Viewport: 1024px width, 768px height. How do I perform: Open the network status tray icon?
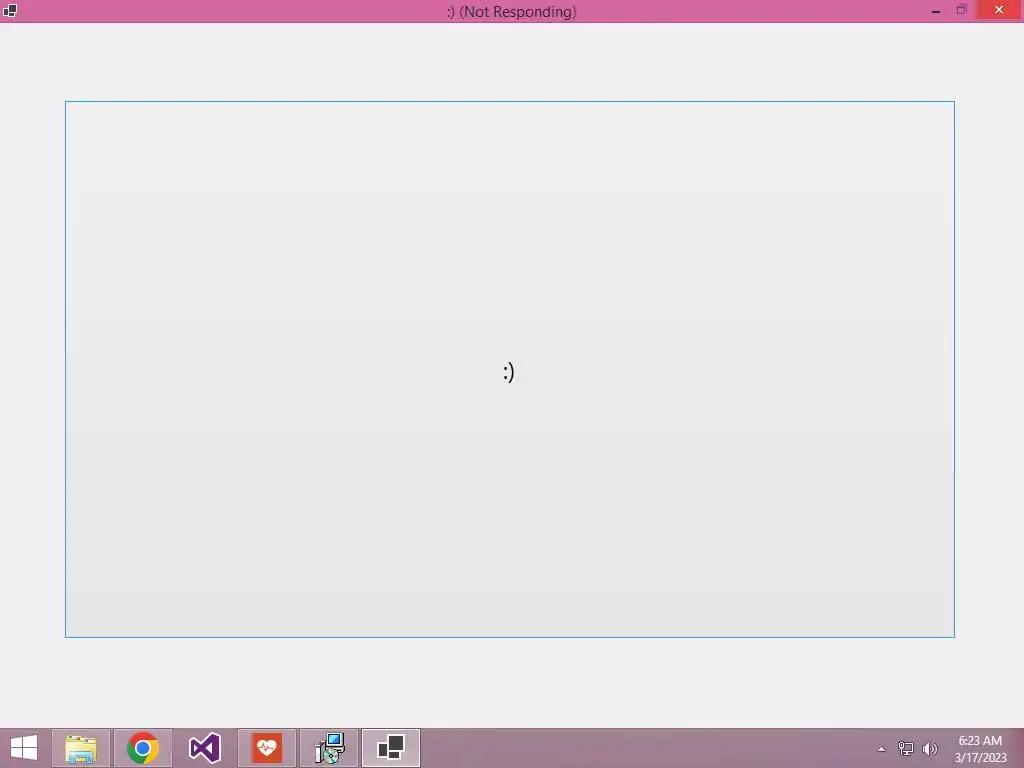(905, 748)
